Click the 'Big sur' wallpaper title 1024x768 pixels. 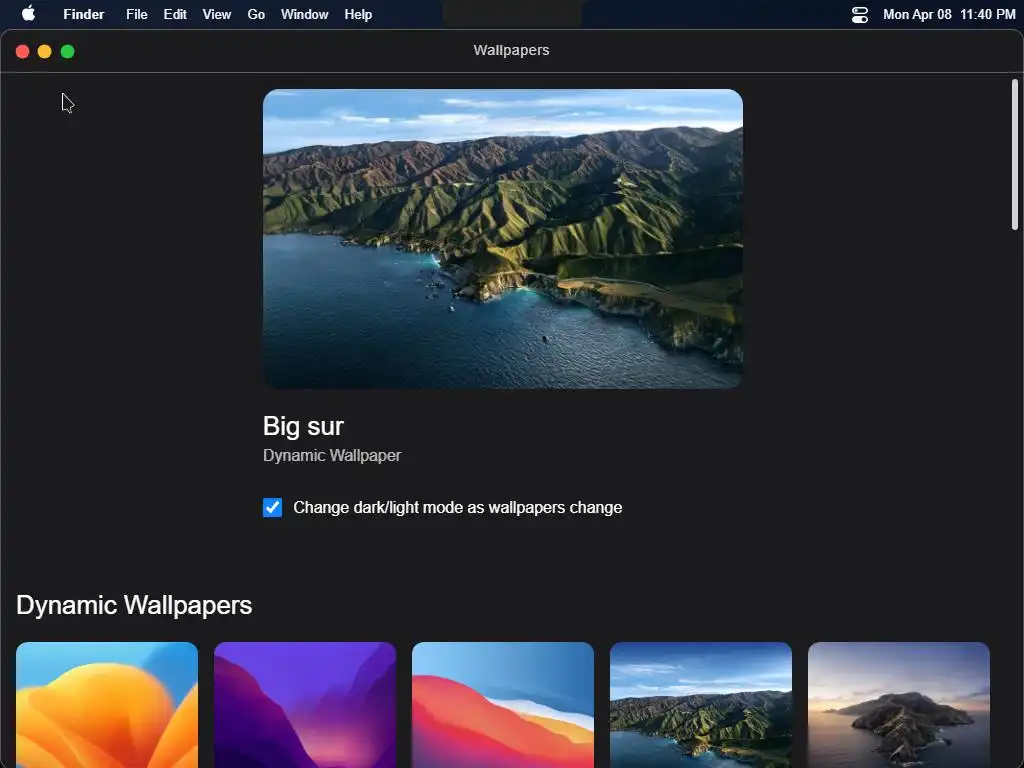point(303,426)
